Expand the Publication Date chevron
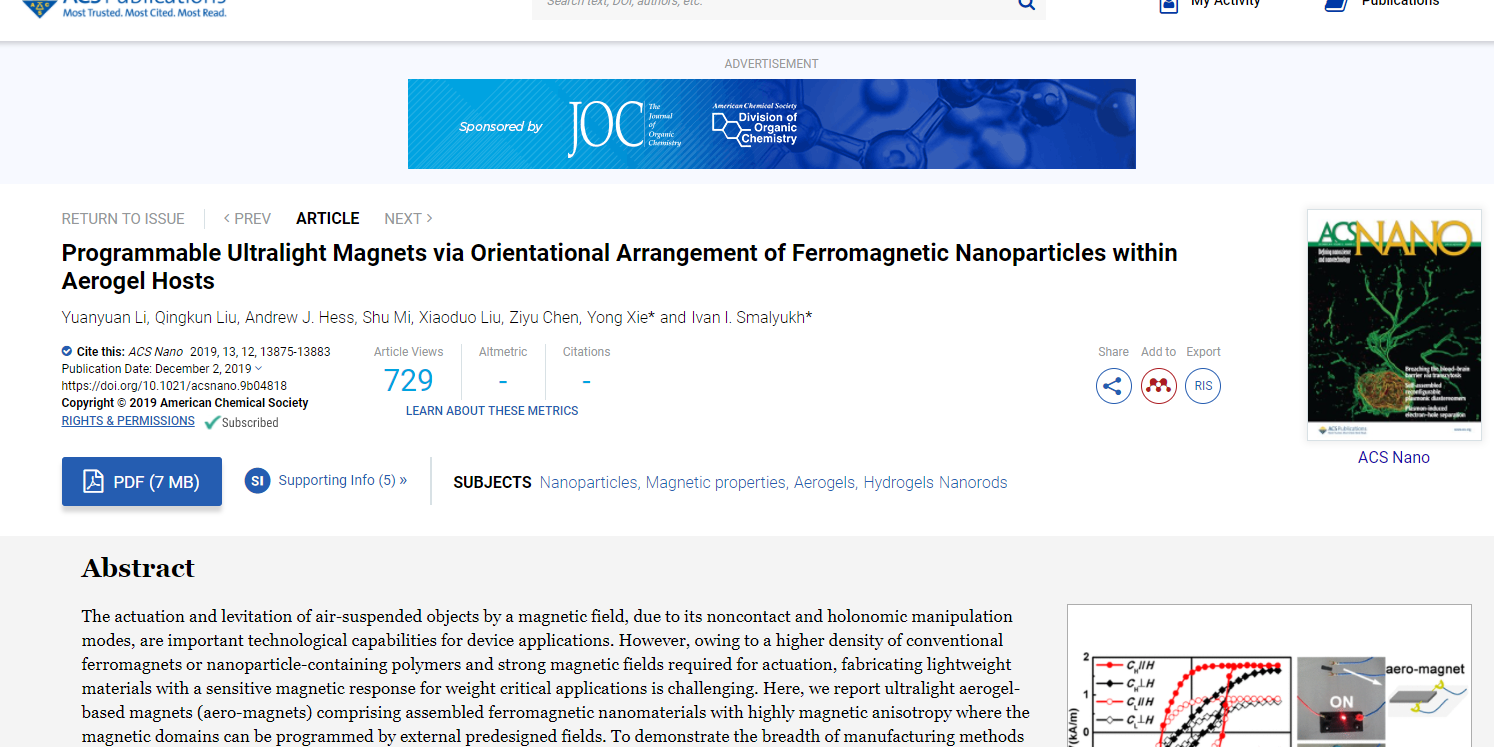The width and height of the screenshot is (1494, 747). [x=259, y=369]
